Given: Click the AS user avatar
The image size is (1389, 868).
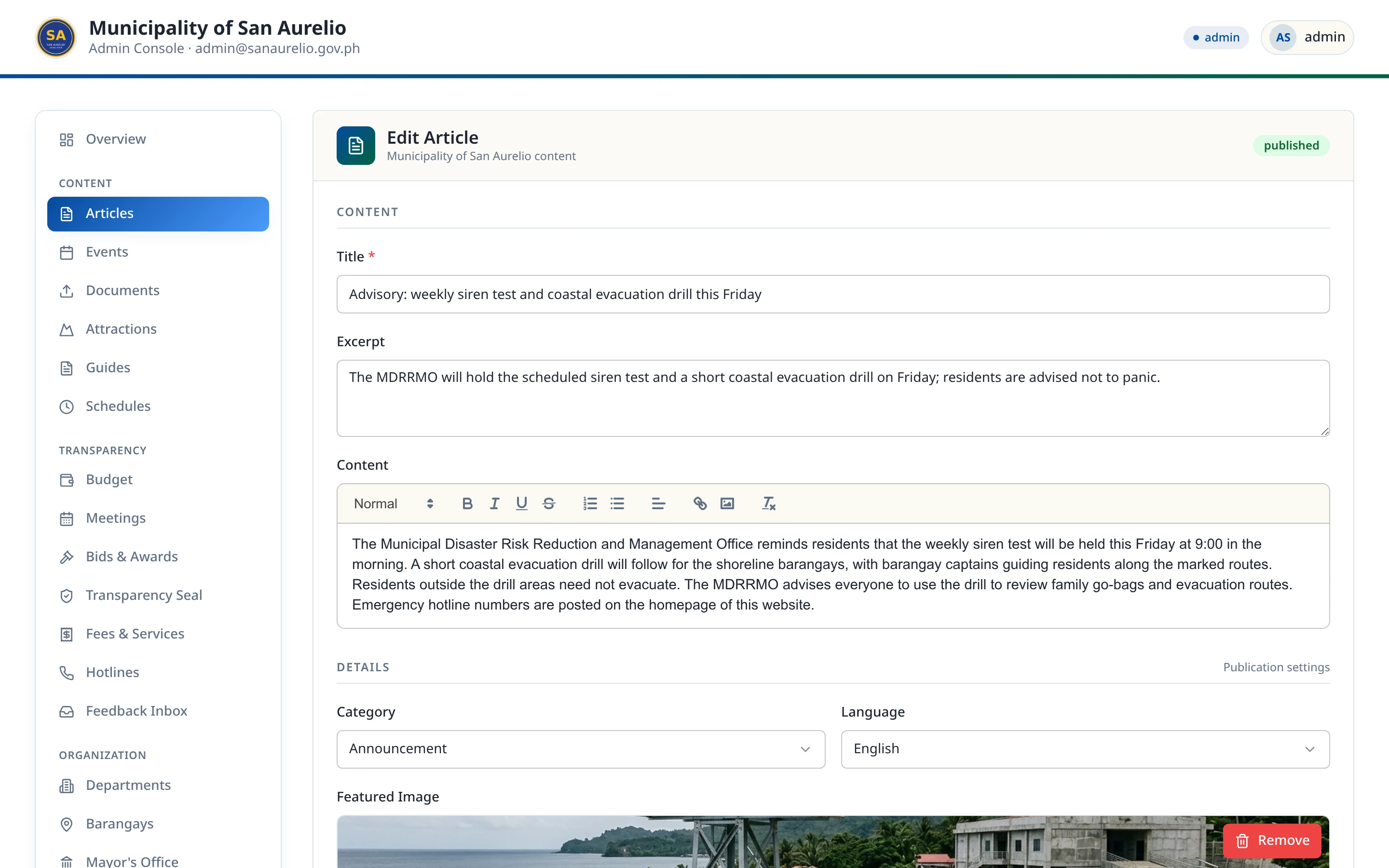Looking at the screenshot, I should (x=1283, y=37).
